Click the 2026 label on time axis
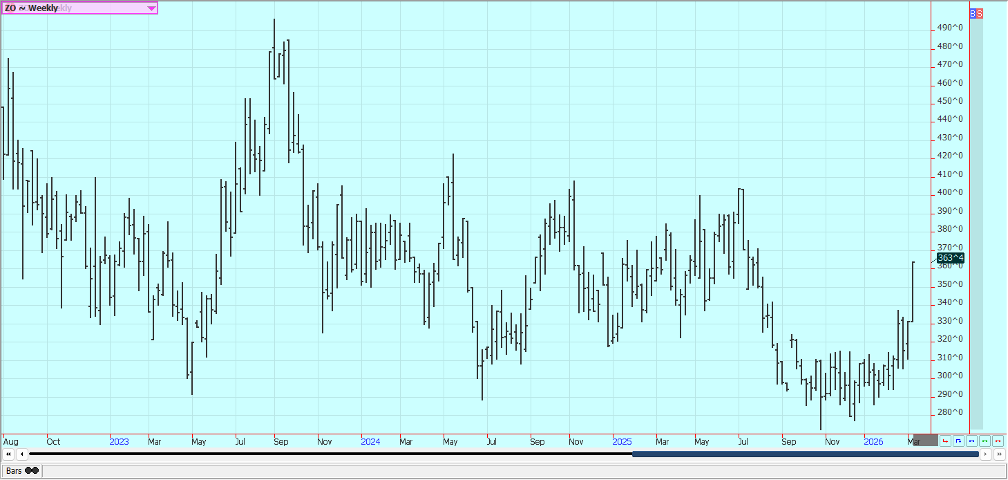Viewport: 1008px width, 480px height. tap(874, 441)
